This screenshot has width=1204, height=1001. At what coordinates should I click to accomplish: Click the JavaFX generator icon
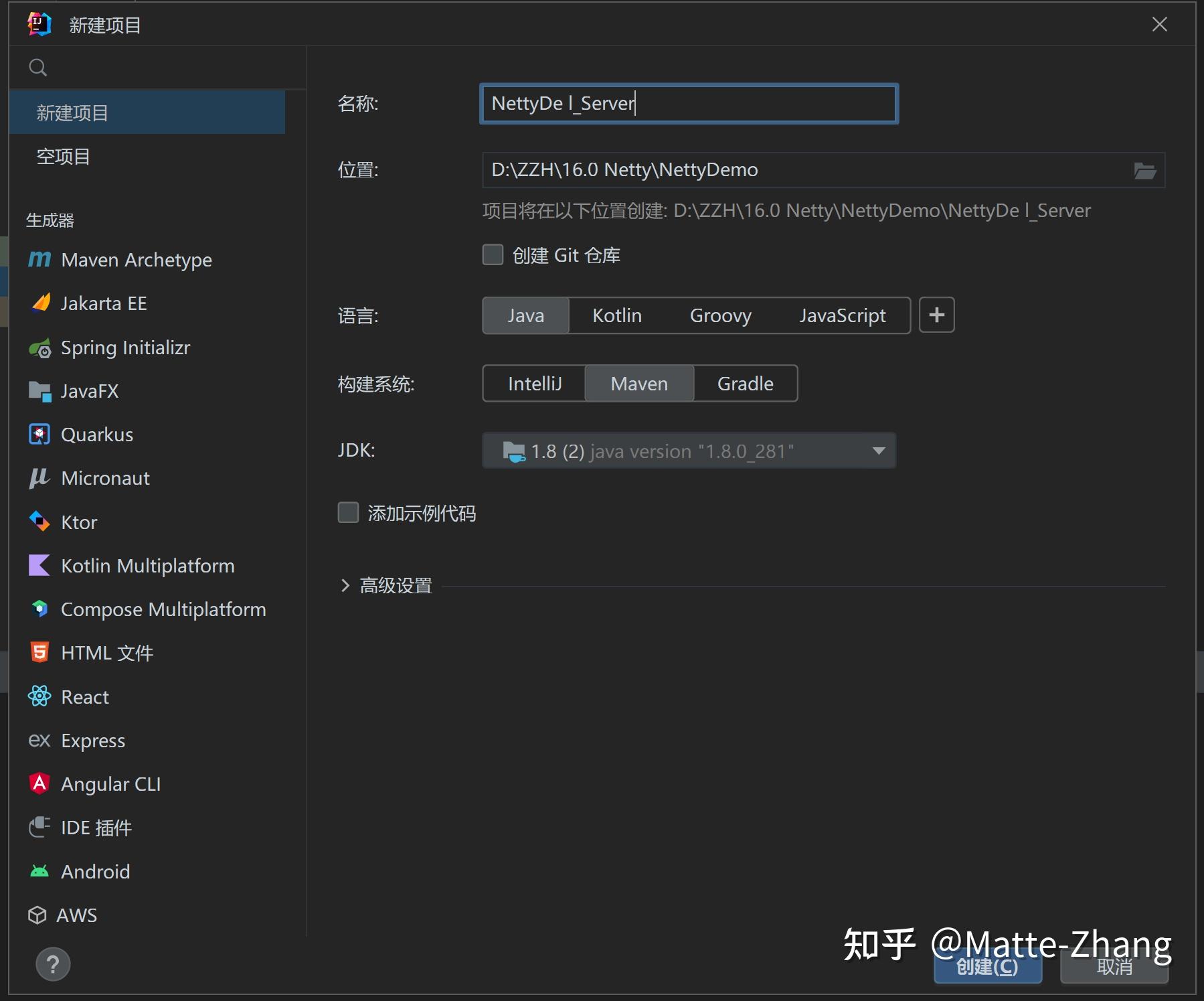pyautogui.click(x=39, y=391)
